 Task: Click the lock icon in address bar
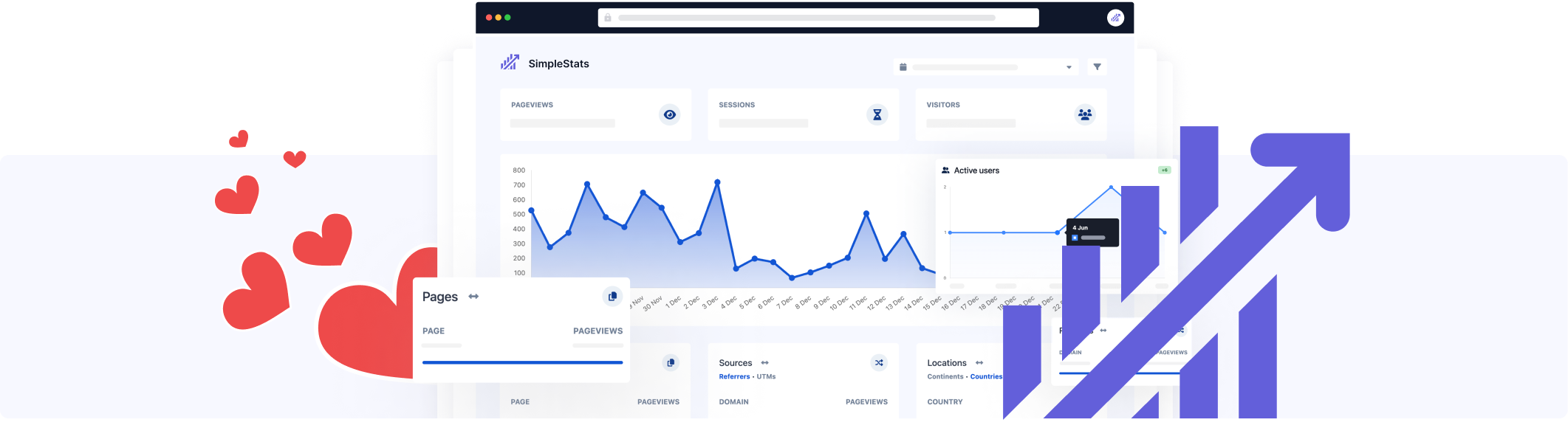(x=608, y=18)
